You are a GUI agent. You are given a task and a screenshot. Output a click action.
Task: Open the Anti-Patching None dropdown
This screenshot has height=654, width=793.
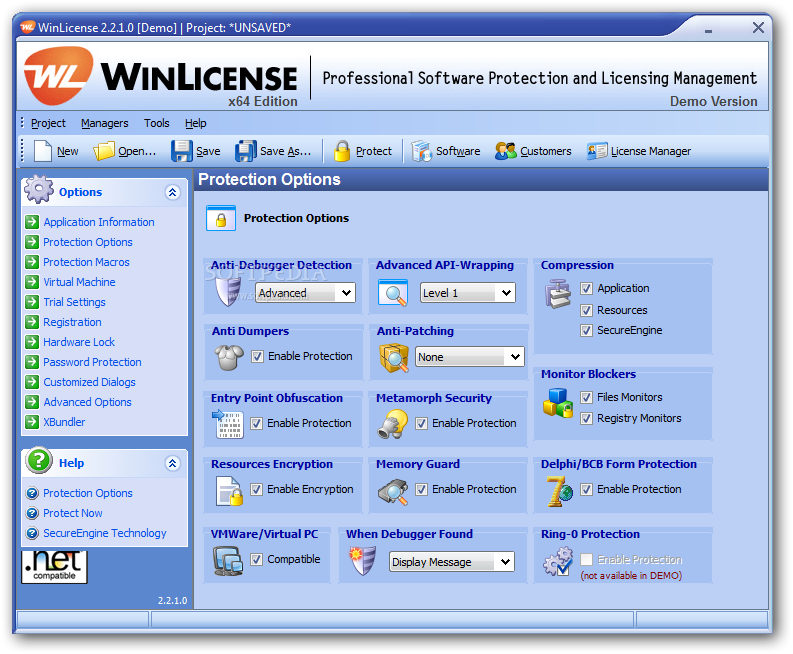470,357
